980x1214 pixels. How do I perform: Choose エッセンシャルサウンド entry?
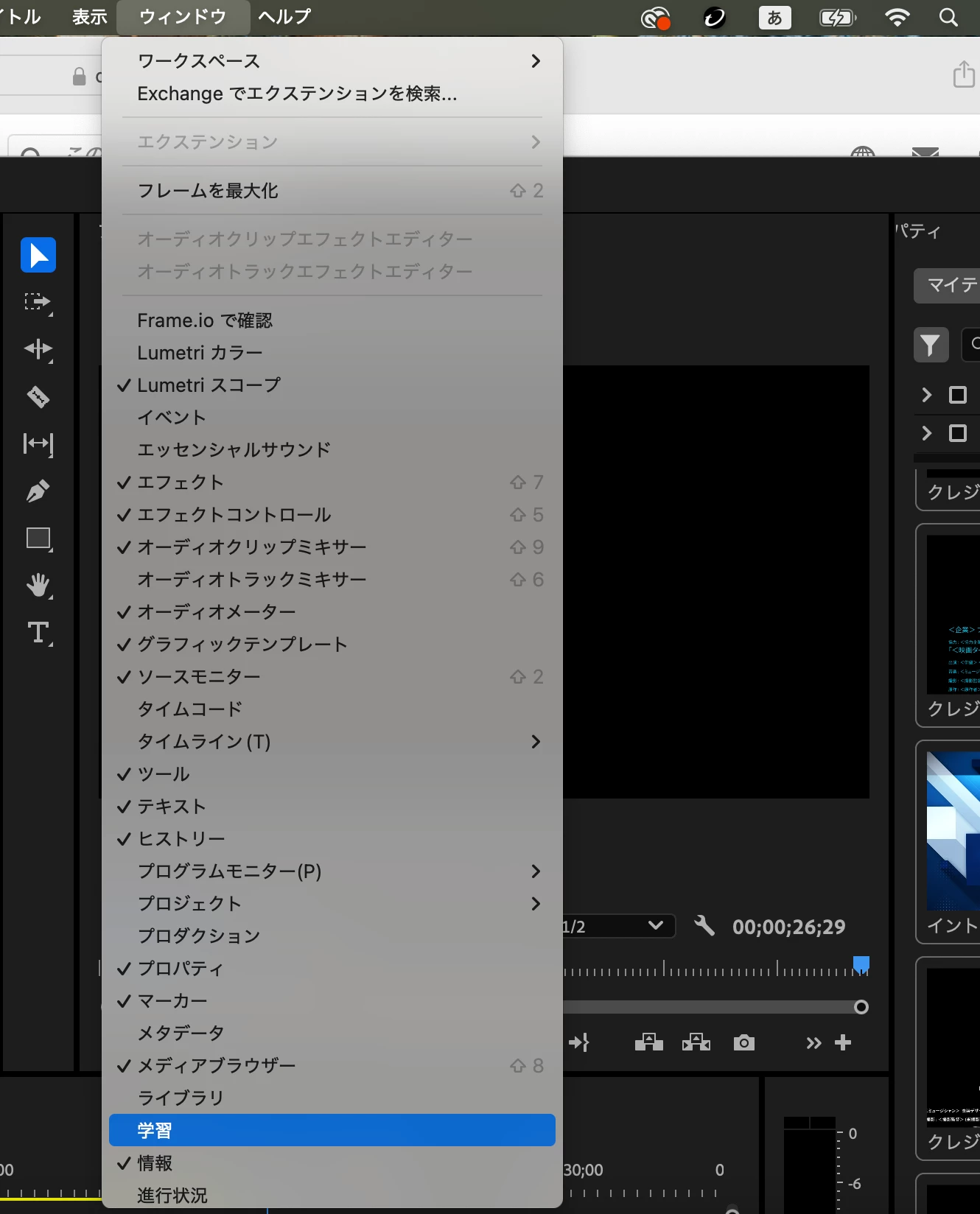(x=332, y=450)
